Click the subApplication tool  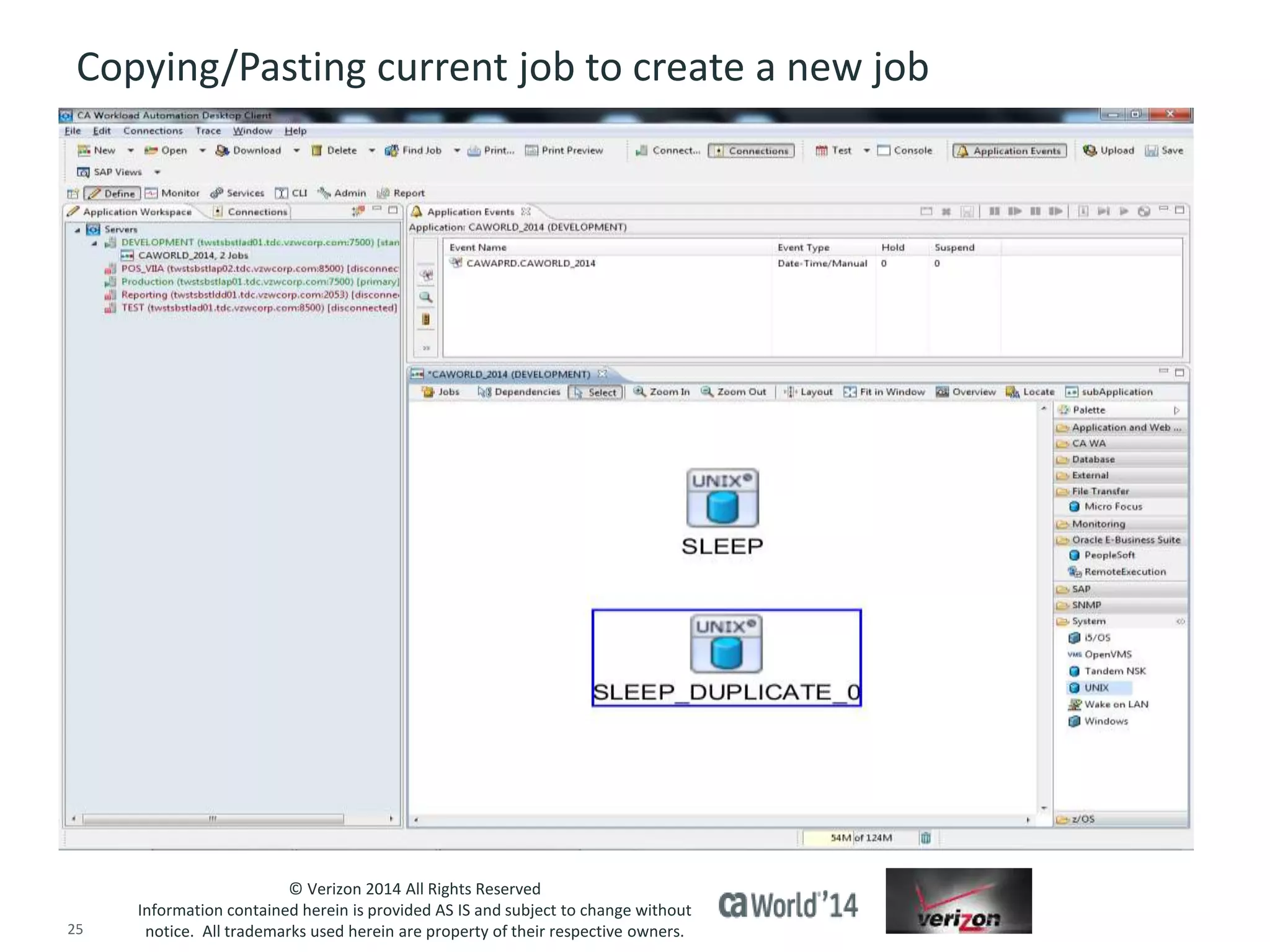1109,392
